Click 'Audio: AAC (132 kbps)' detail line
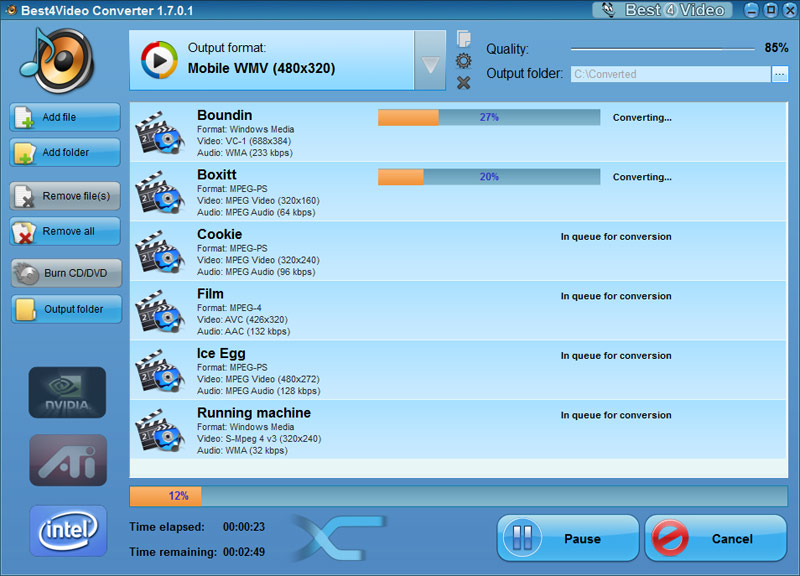 point(243,332)
